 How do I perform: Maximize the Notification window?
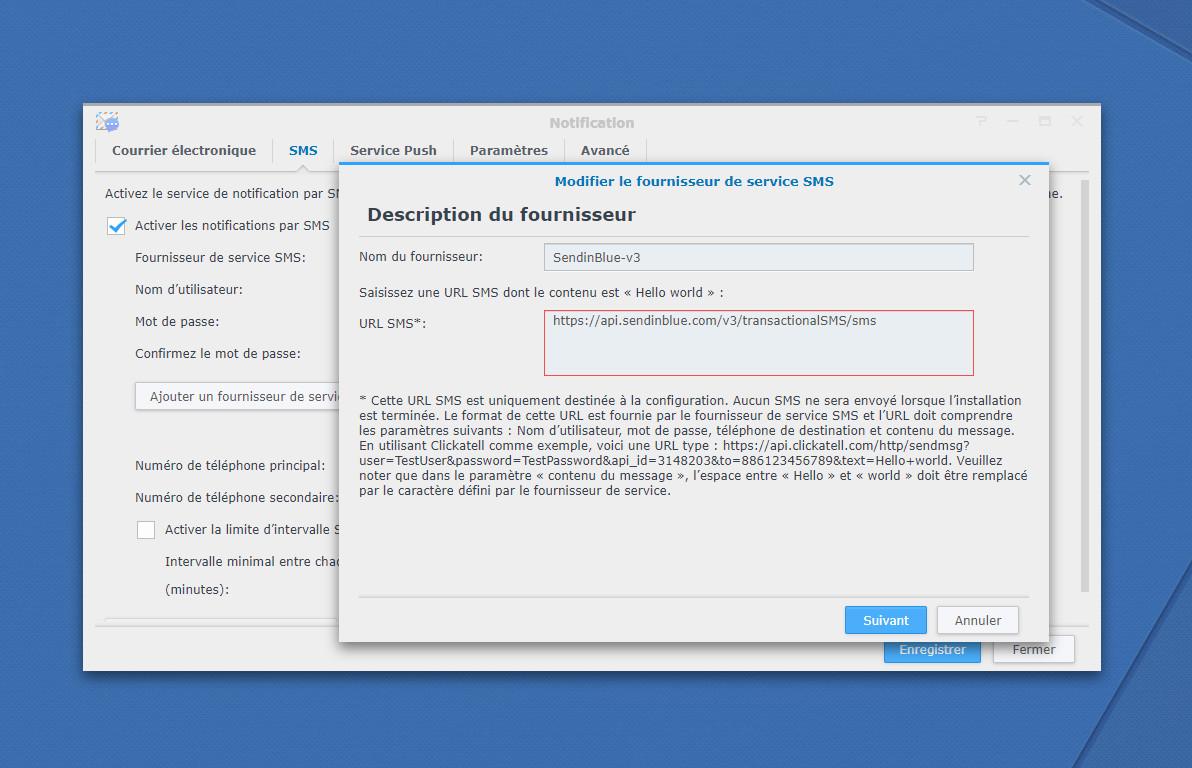[x=1045, y=122]
